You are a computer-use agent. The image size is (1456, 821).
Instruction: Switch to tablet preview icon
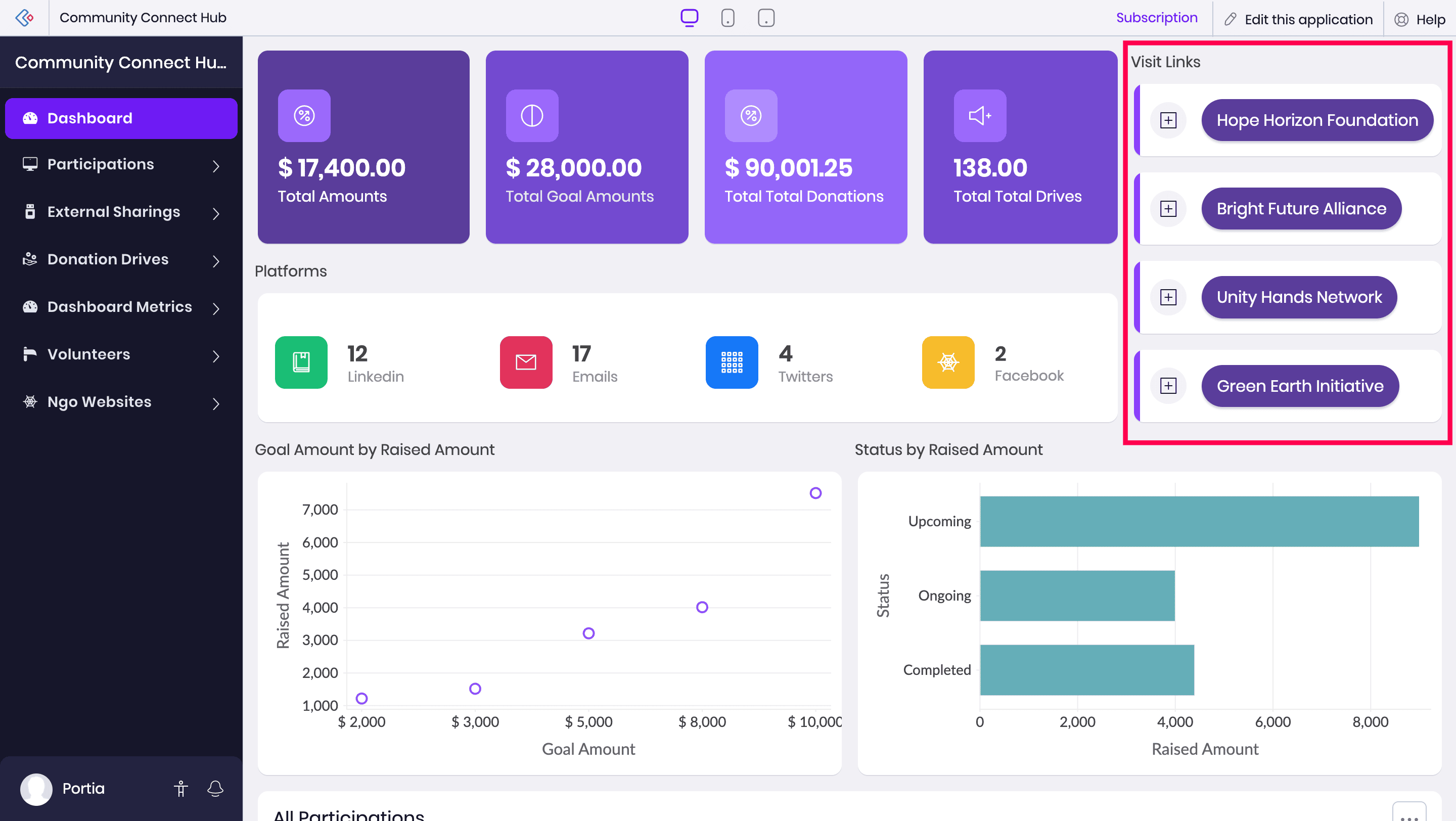766,18
